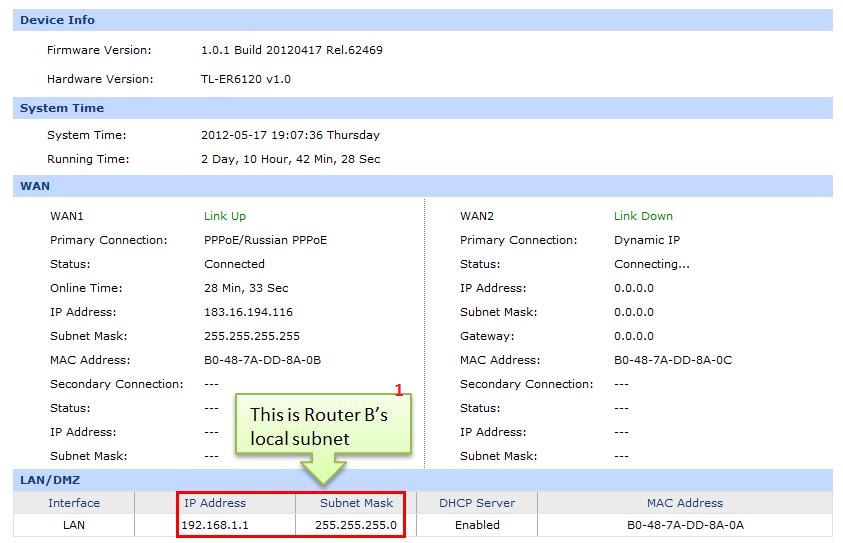Screen dimensions: 843x543
Task: Click the WAN1 label
Action: pos(67,216)
